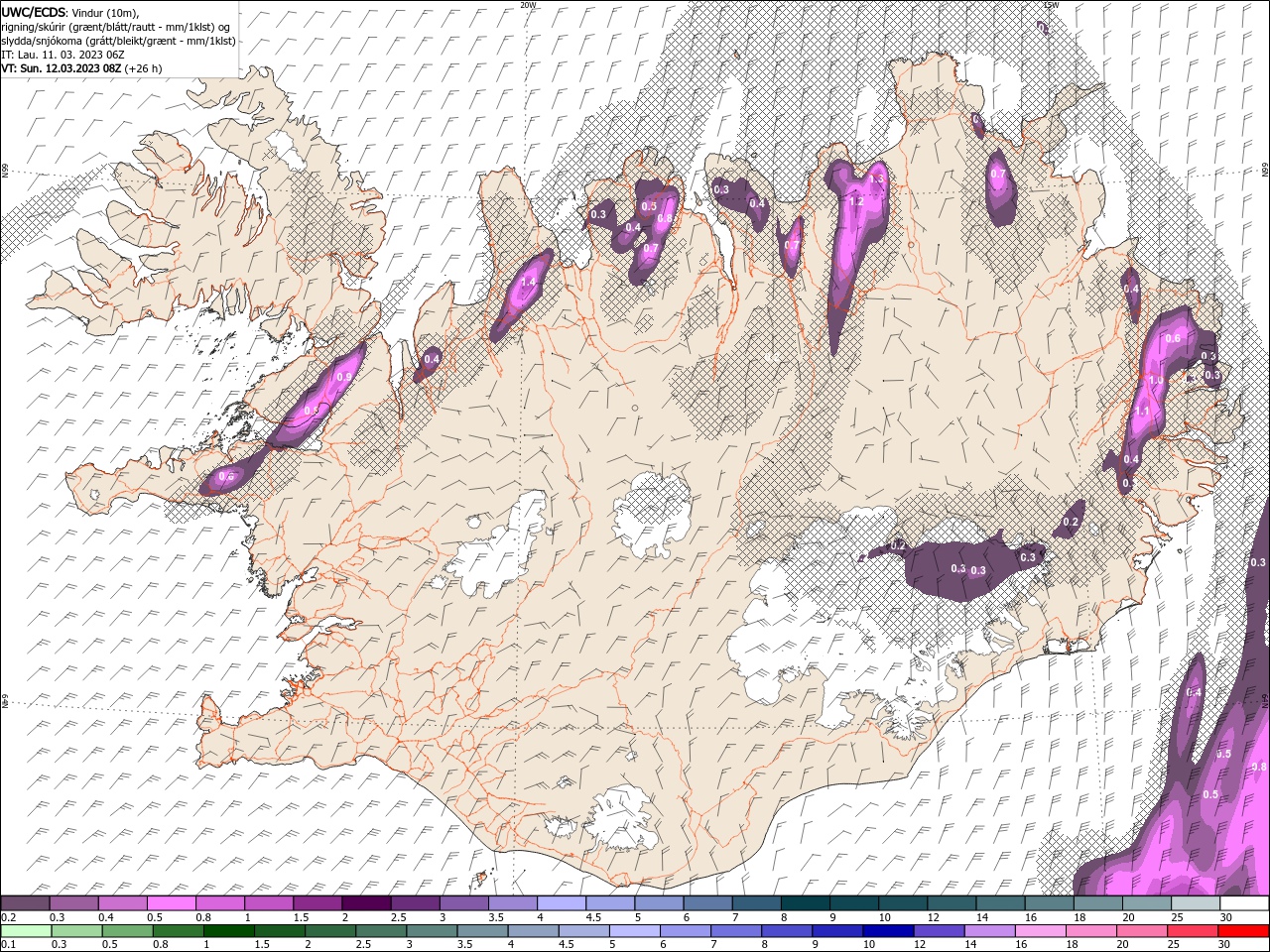
Task: Click the light gray 25–30 snow scale swatch
Action: pos(1196,903)
